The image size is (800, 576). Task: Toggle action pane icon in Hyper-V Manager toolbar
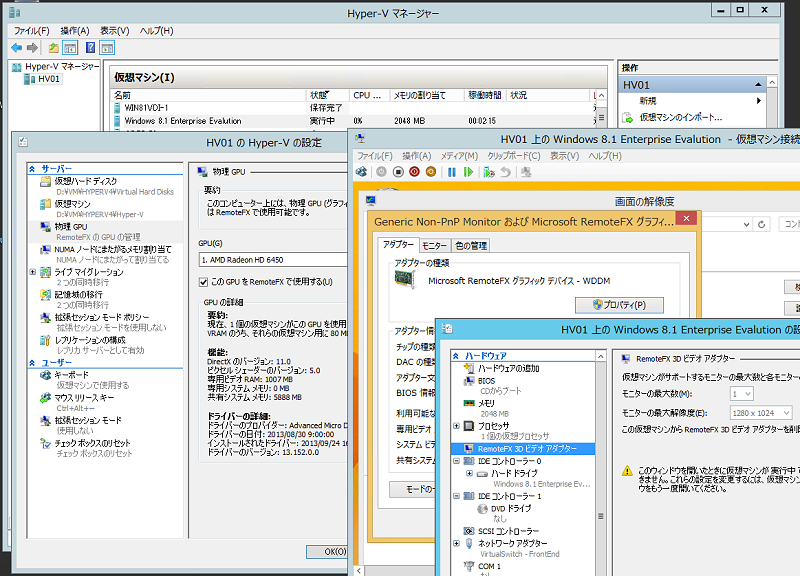[107, 48]
